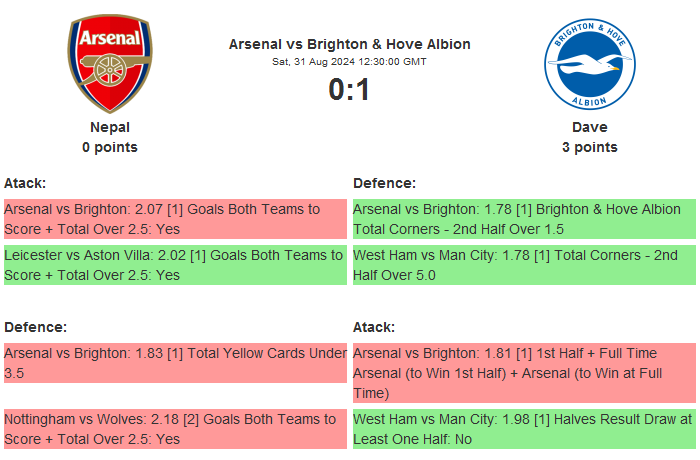Open Arsenal vs Brighton & Hove Albion title
This screenshot has width=700, height=460.
(349, 44)
